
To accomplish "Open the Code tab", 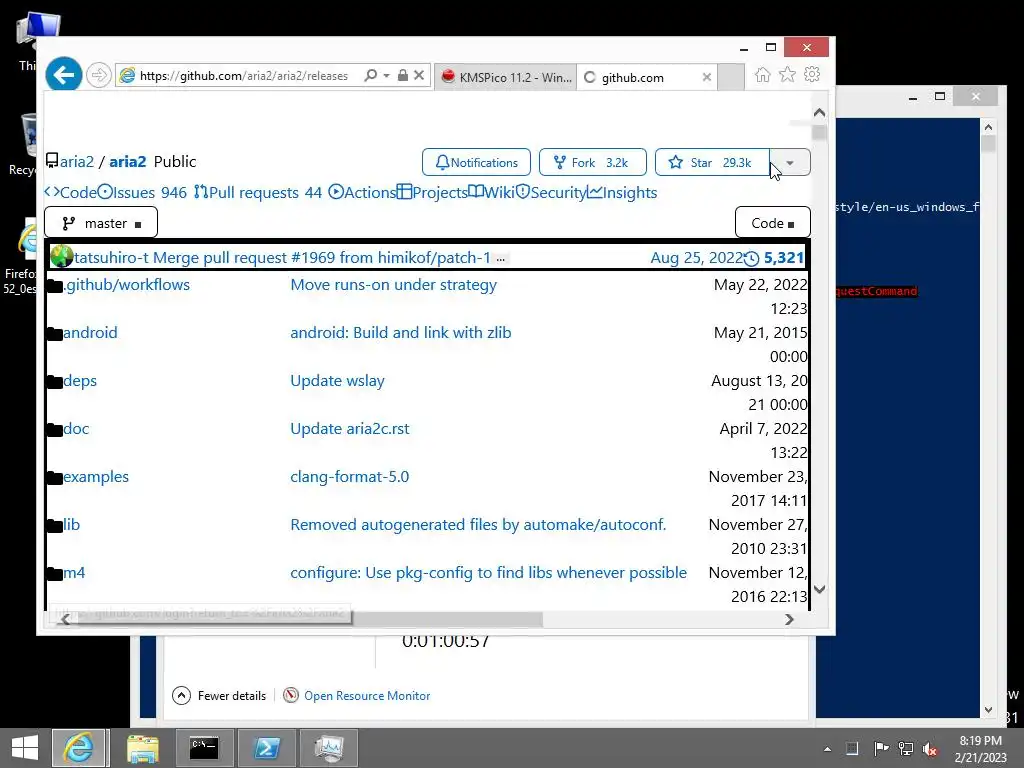I will click(71, 193).
